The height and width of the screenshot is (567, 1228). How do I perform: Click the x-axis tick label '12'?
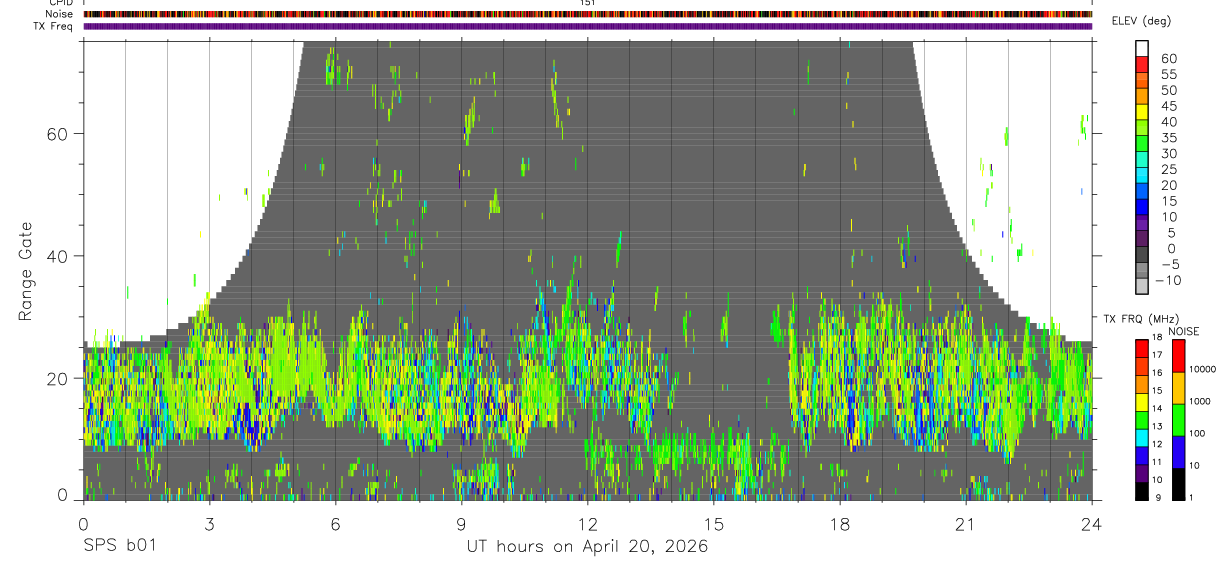point(587,525)
